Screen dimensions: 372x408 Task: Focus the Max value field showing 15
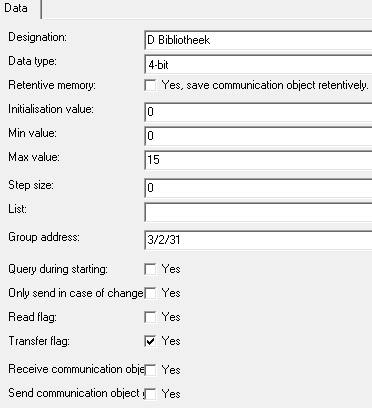tap(258, 160)
